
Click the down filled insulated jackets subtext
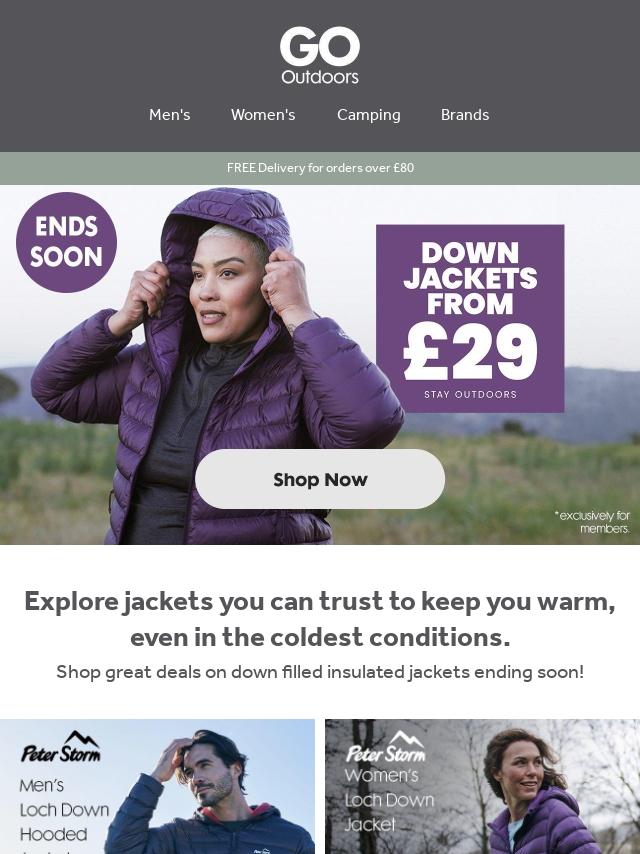[x=320, y=672]
